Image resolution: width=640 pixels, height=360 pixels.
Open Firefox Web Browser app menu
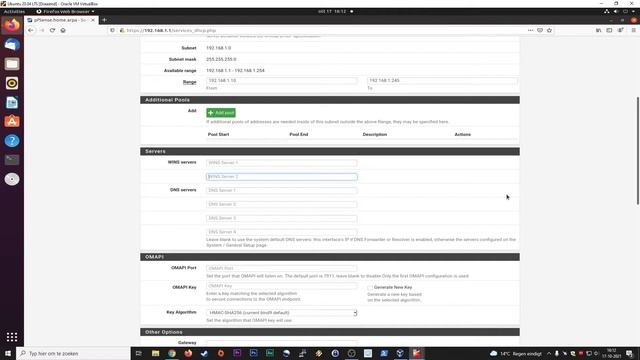point(65,11)
